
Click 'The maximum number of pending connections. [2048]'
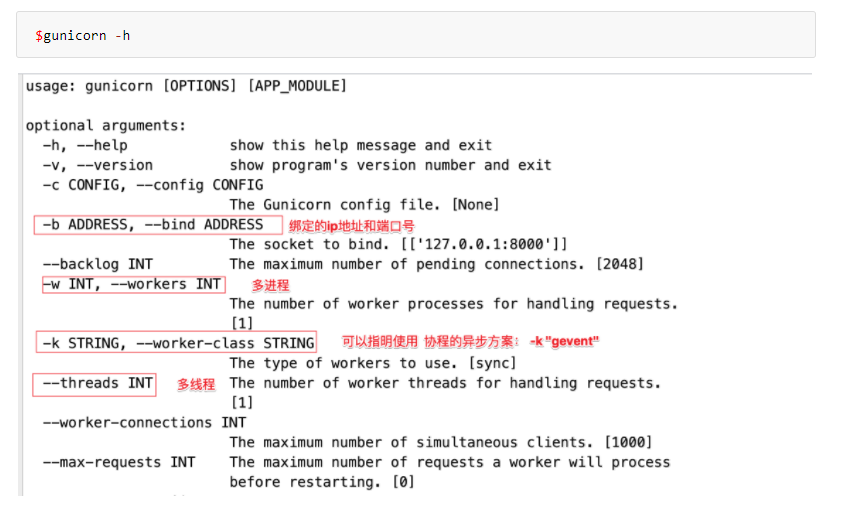pyautogui.click(x=436, y=264)
